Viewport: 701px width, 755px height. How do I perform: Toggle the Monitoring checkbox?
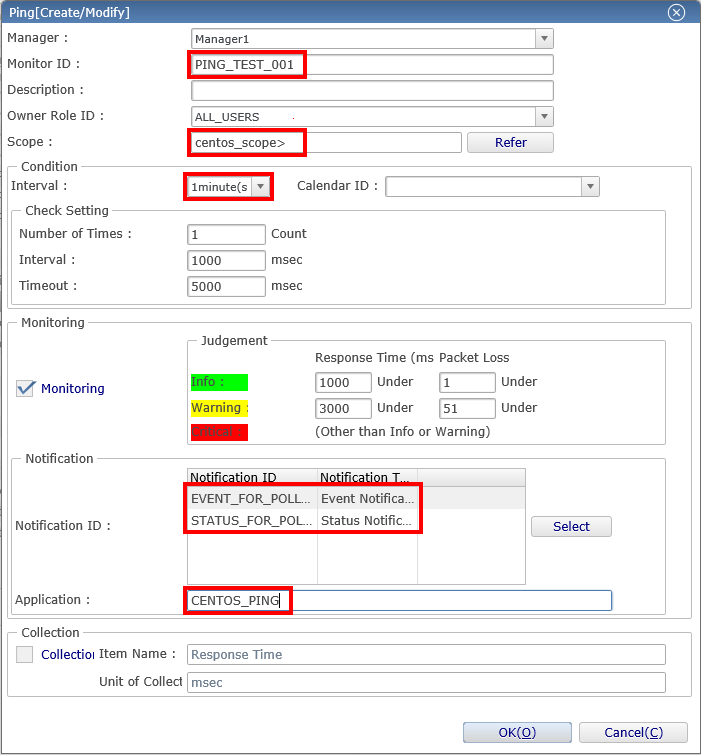(x=25, y=388)
